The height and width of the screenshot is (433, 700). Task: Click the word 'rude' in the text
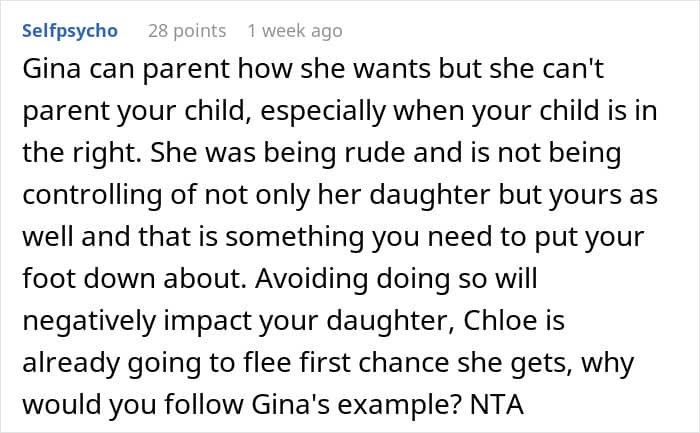[x=375, y=153]
